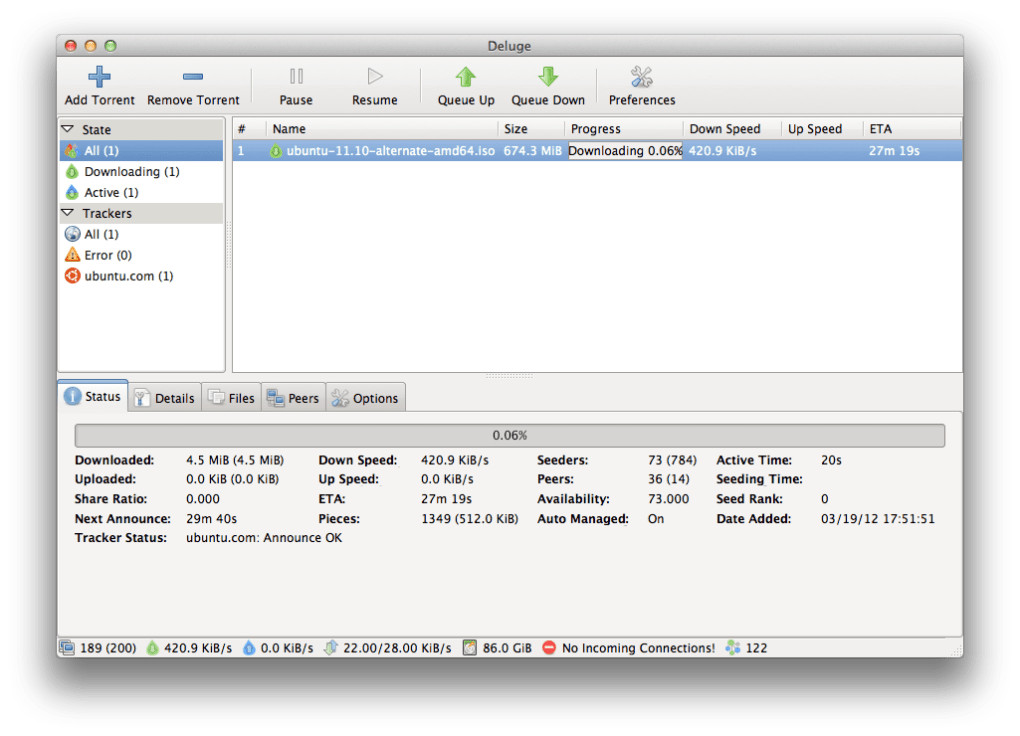Click the Details tab icon
This screenshot has width=1020, height=736.
coord(141,398)
